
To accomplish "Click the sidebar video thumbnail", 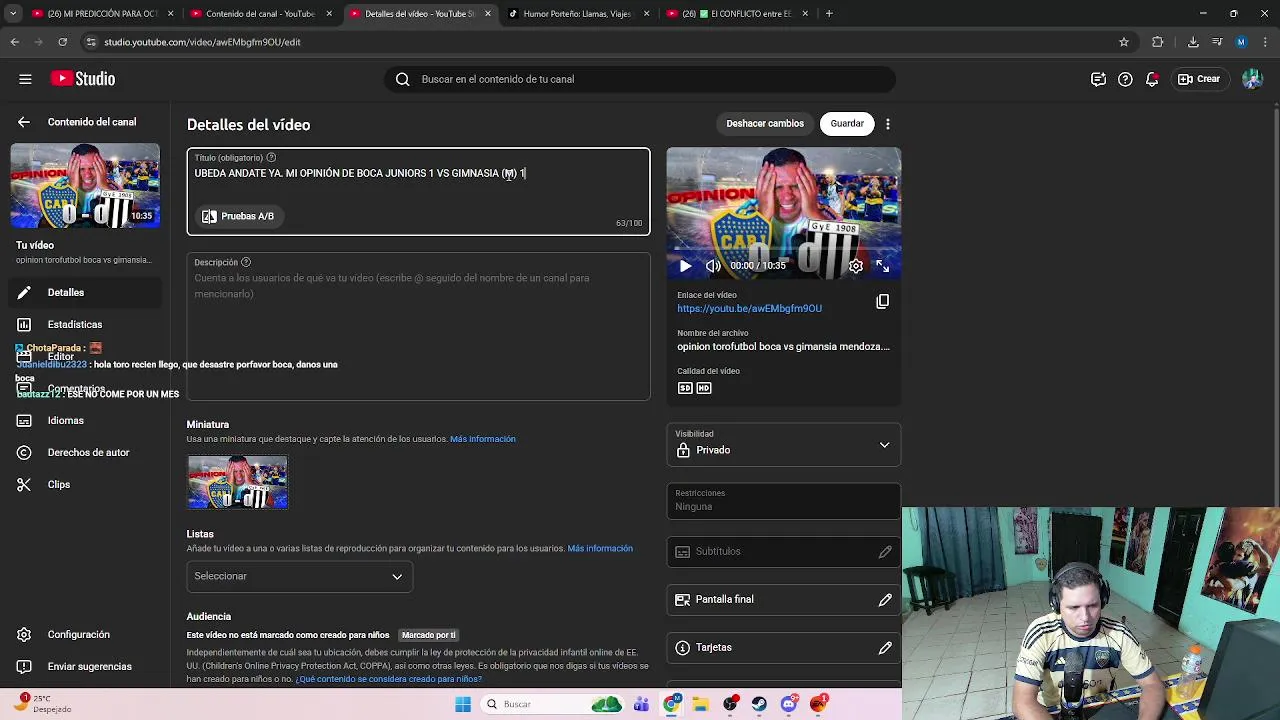I will click(85, 186).
